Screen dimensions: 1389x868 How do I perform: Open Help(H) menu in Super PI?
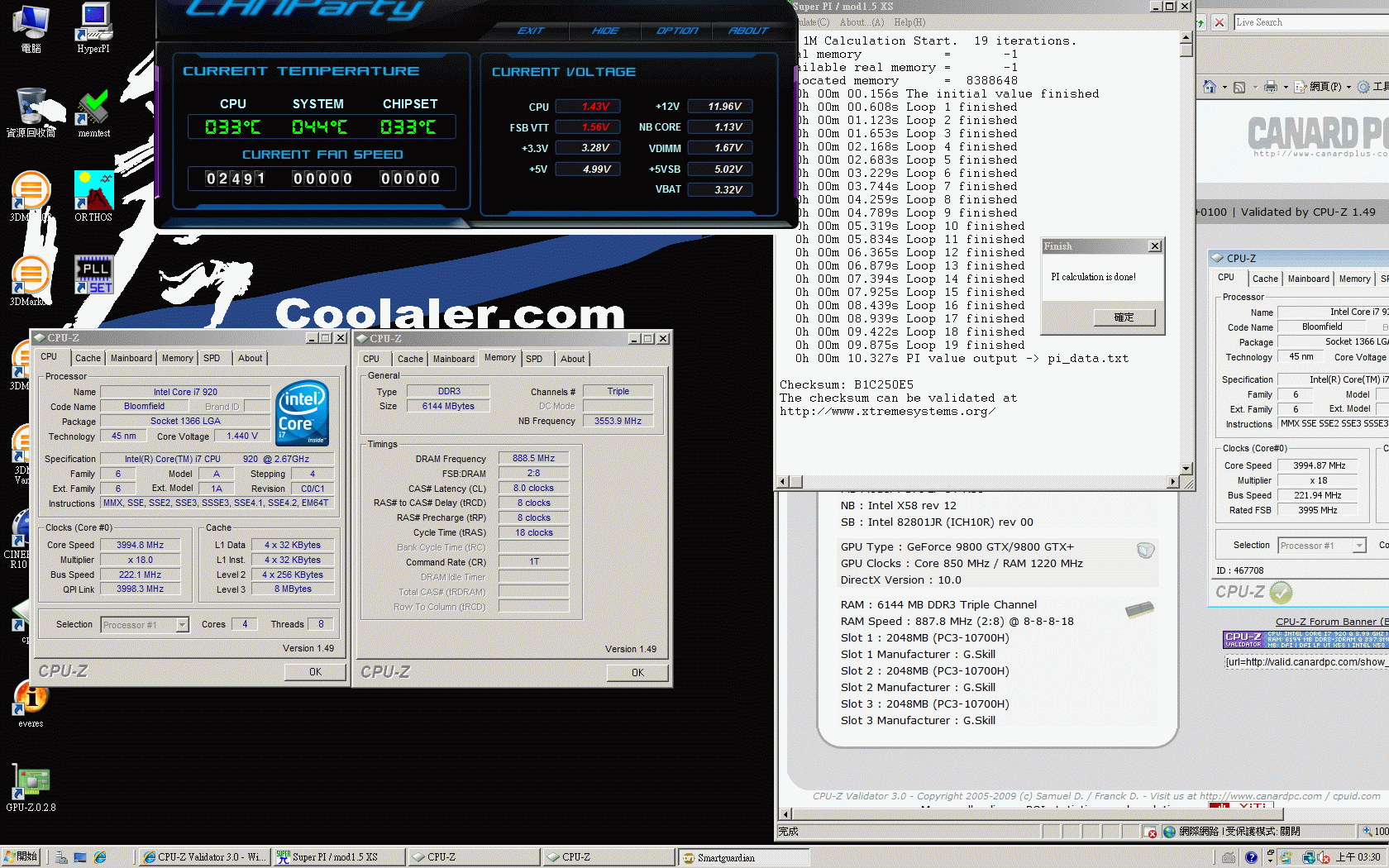pyautogui.click(x=909, y=22)
